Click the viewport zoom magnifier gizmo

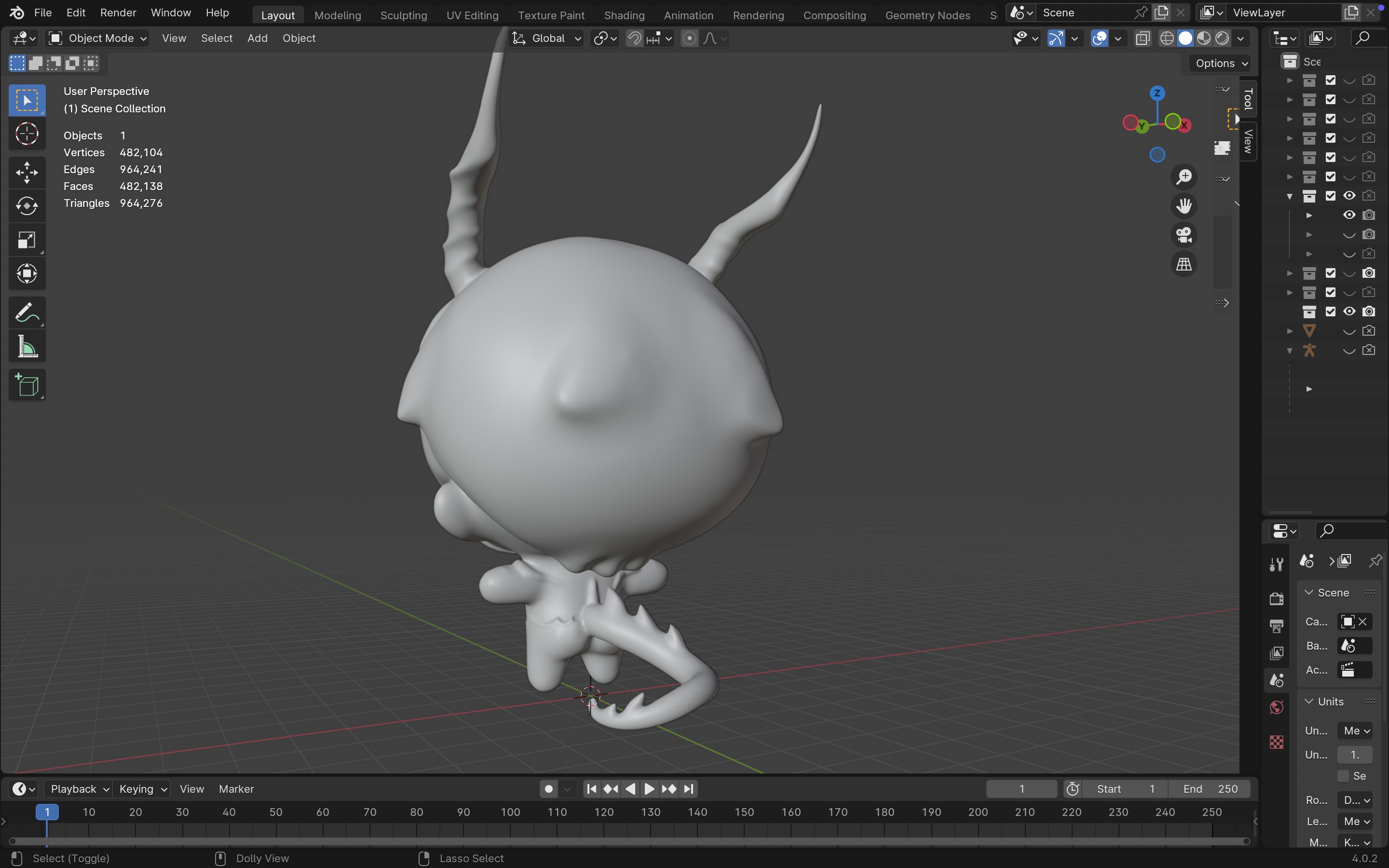[1184, 177]
